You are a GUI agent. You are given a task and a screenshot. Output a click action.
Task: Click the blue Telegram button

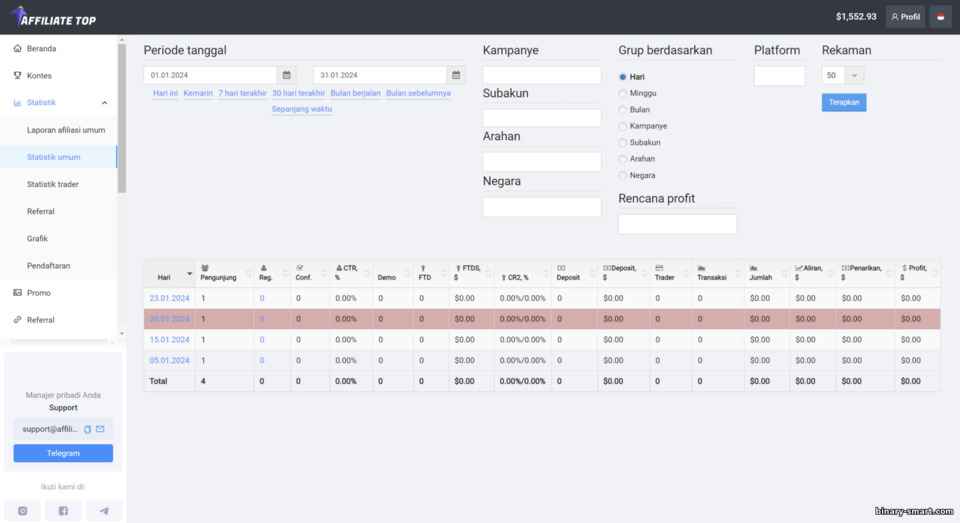(x=63, y=453)
